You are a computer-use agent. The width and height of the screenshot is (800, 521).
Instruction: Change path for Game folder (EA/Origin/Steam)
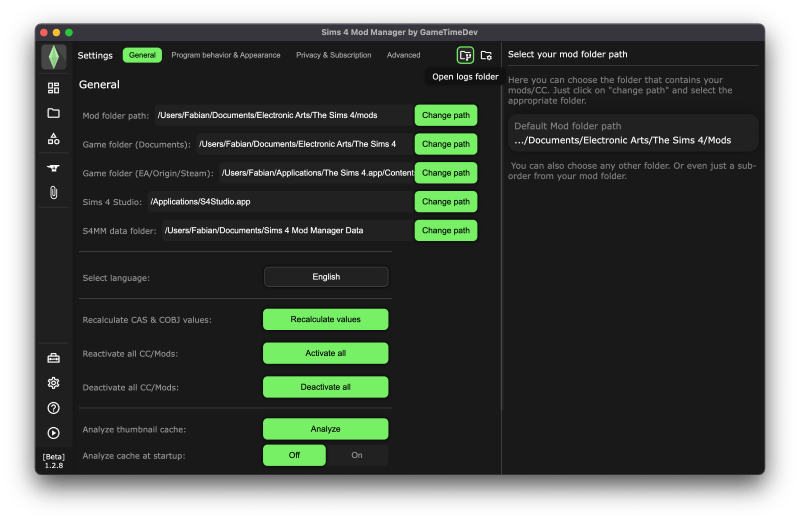[x=446, y=173]
